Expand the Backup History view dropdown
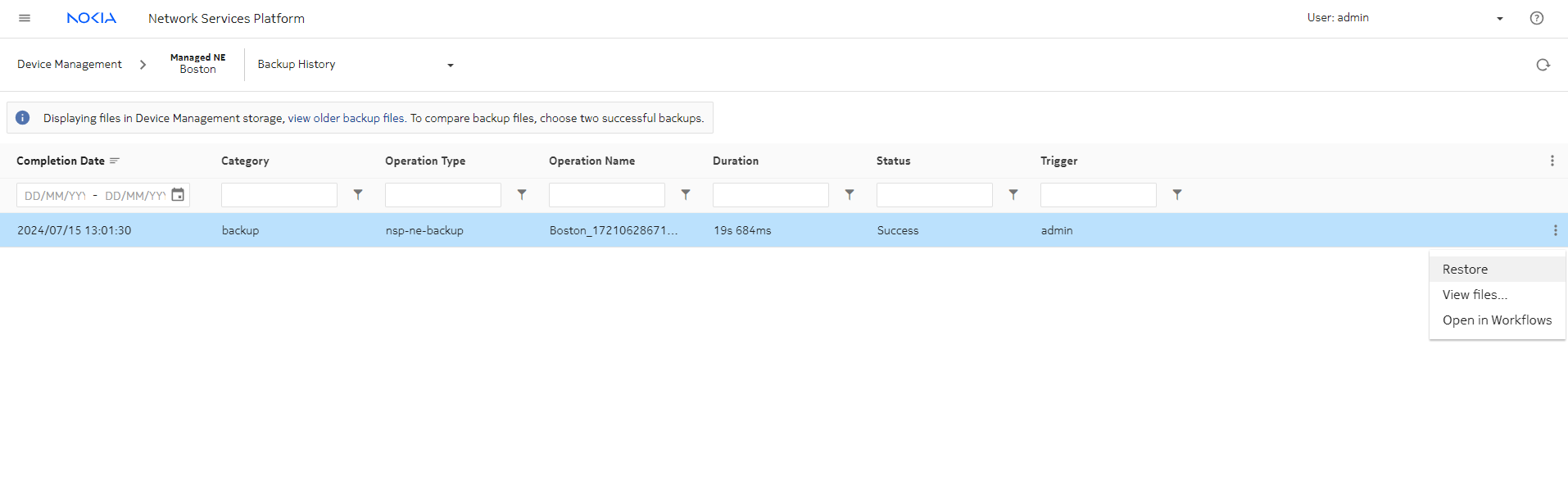This screenshot has height=499, width=1568. pyautogui.click(x=450, y=66)
